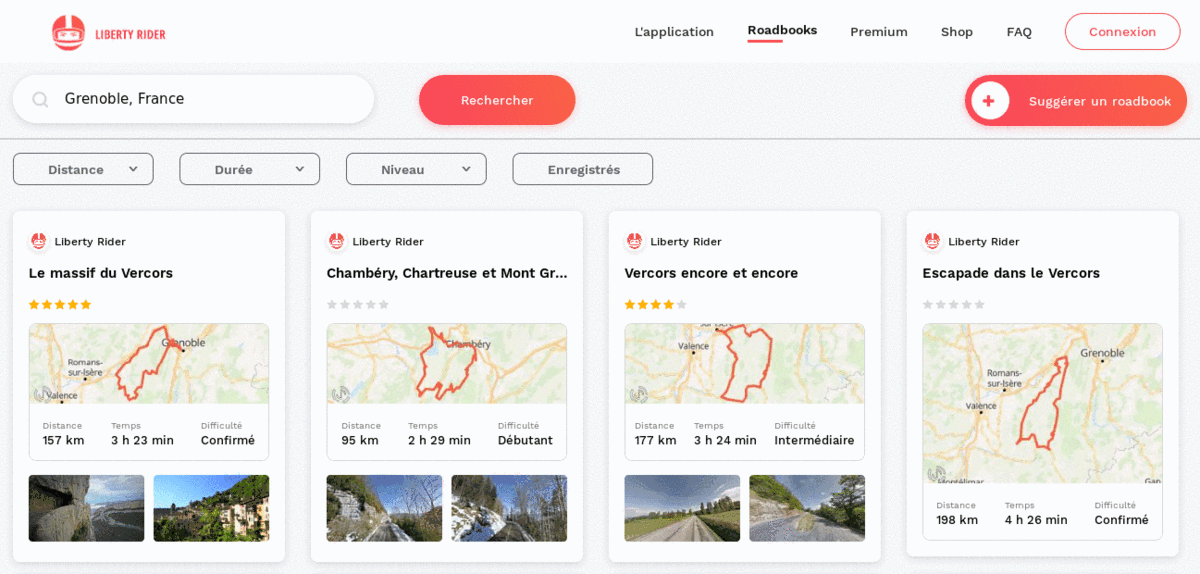Click the plus icon in Suggérer un roadbook
The height and width of the screenshot is (574, 1200).
(x=989, y=101)
